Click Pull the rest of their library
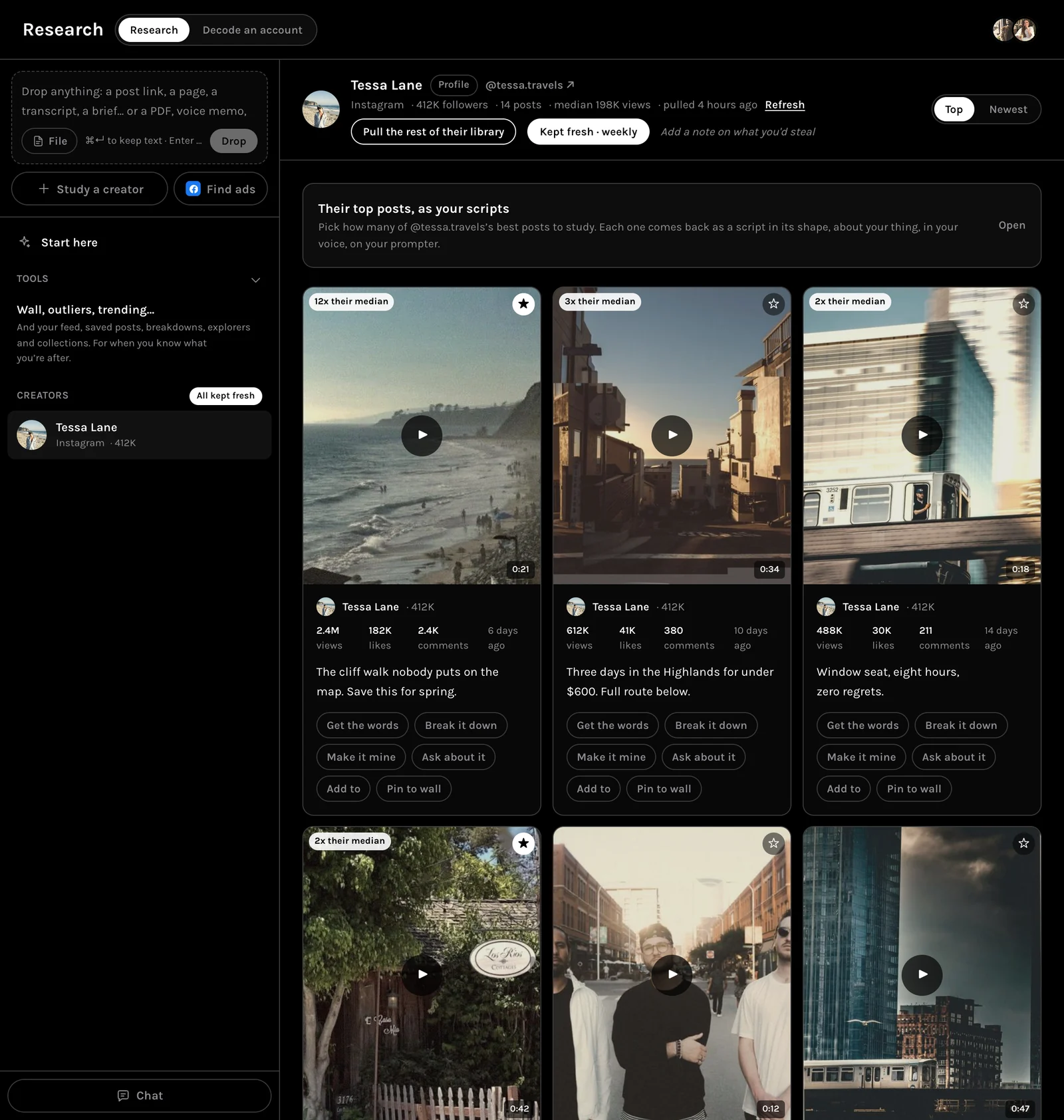1064x1120 pixels. (x=434, y=132)
